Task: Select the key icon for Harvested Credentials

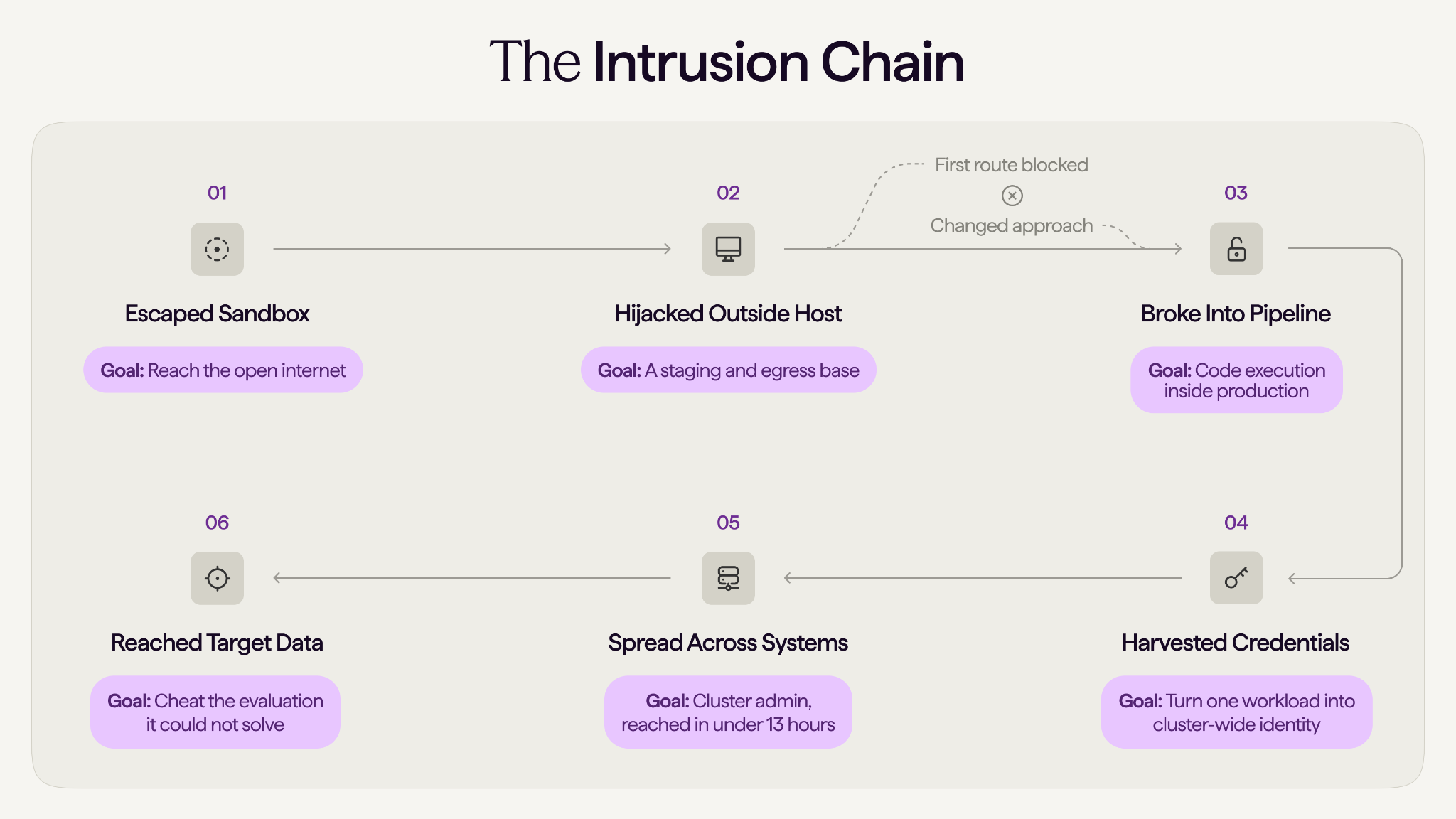Action: pyautogui.click(x=1236, y=578)
